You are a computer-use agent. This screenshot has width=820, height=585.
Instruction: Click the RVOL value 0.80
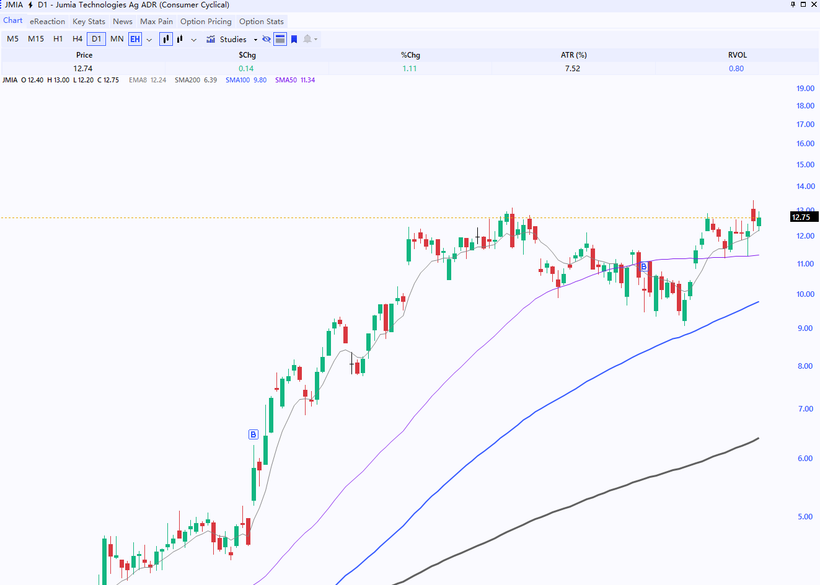point(736,68)
